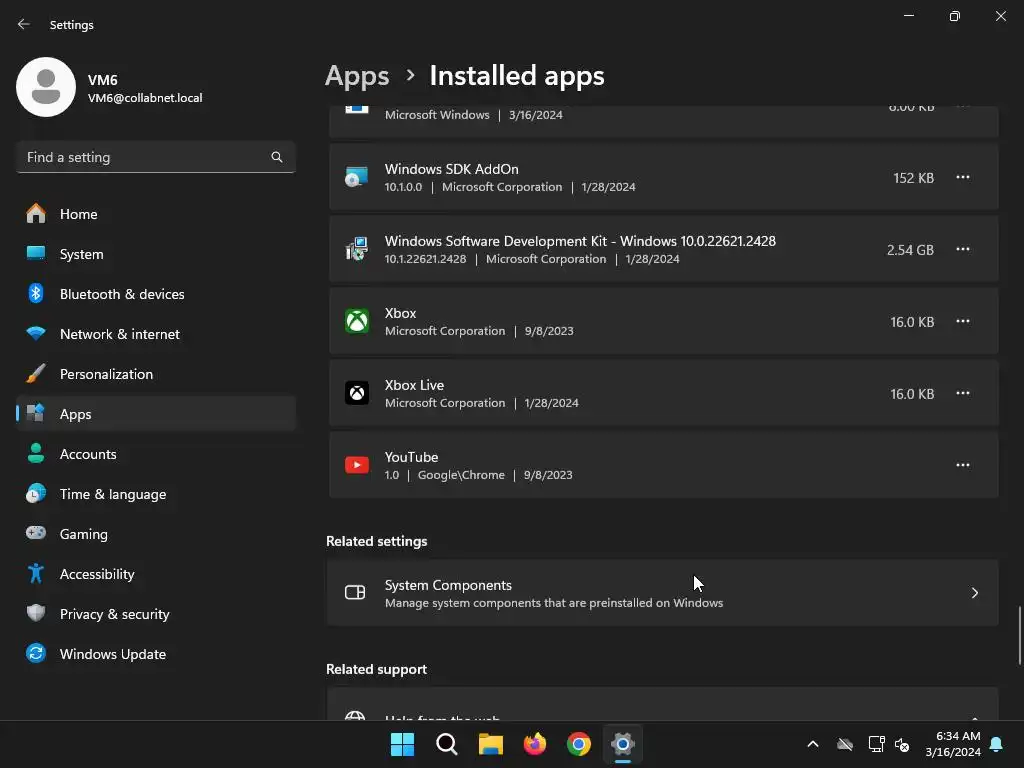The width and height of the screenshot is (1024, 768).
Task: Open Accounts settings
Action: 156,454
